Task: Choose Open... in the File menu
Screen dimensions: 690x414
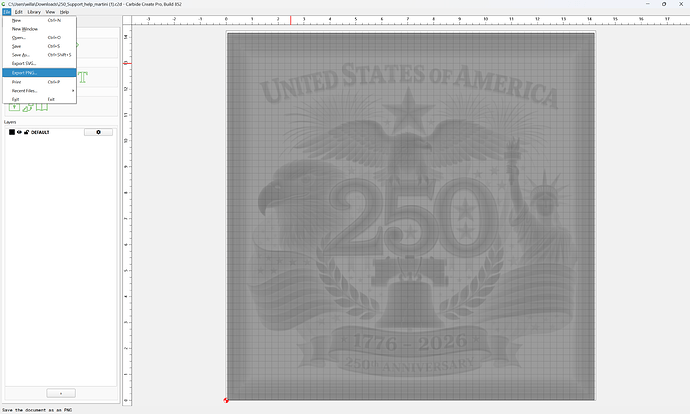Action: click(39, 38)
